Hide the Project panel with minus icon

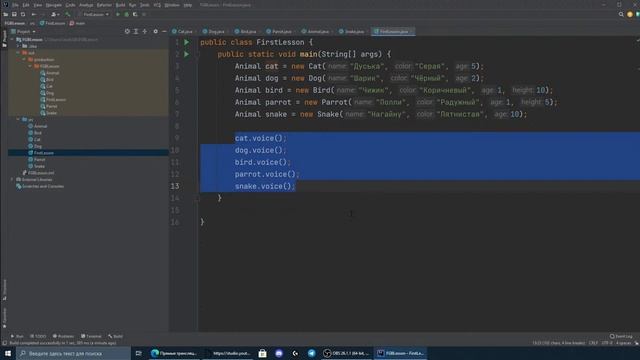tap(164, 31)
